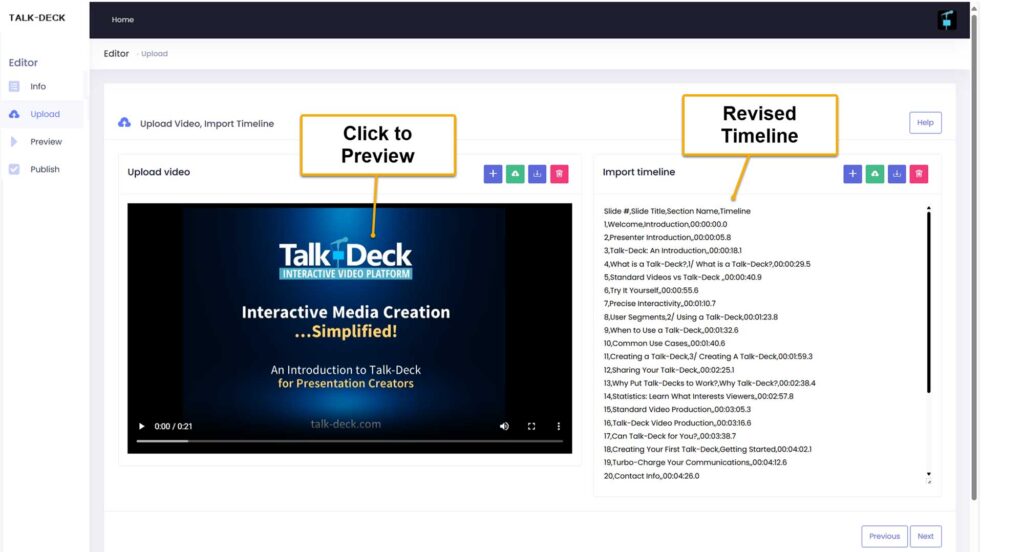The height and width of the screenshot is (552, 1024).
Task: Click the download icon in Upload video panel
Action: (537, 174)
